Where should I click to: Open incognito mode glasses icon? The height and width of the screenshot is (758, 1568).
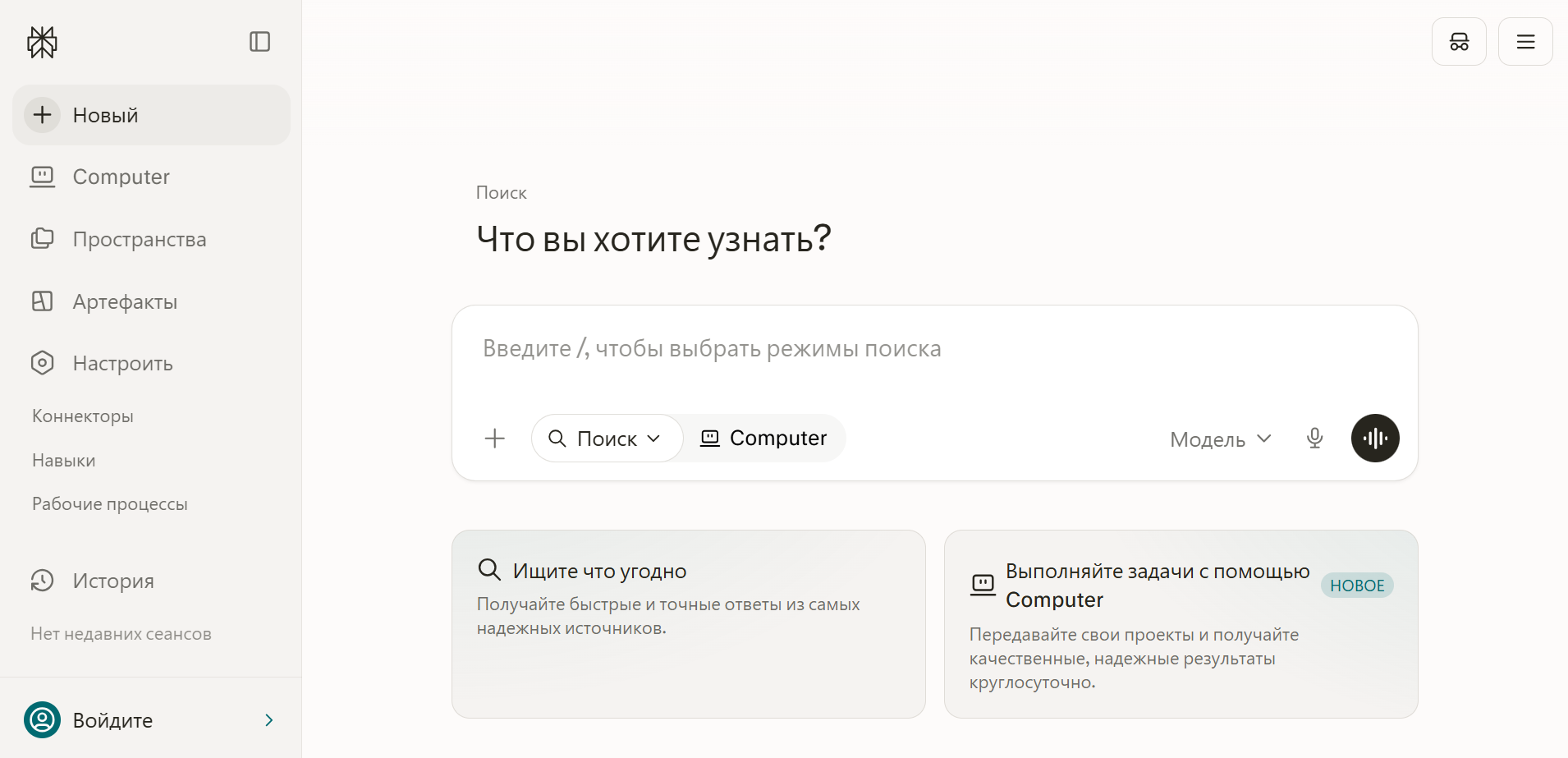(x=1459, y=42)
